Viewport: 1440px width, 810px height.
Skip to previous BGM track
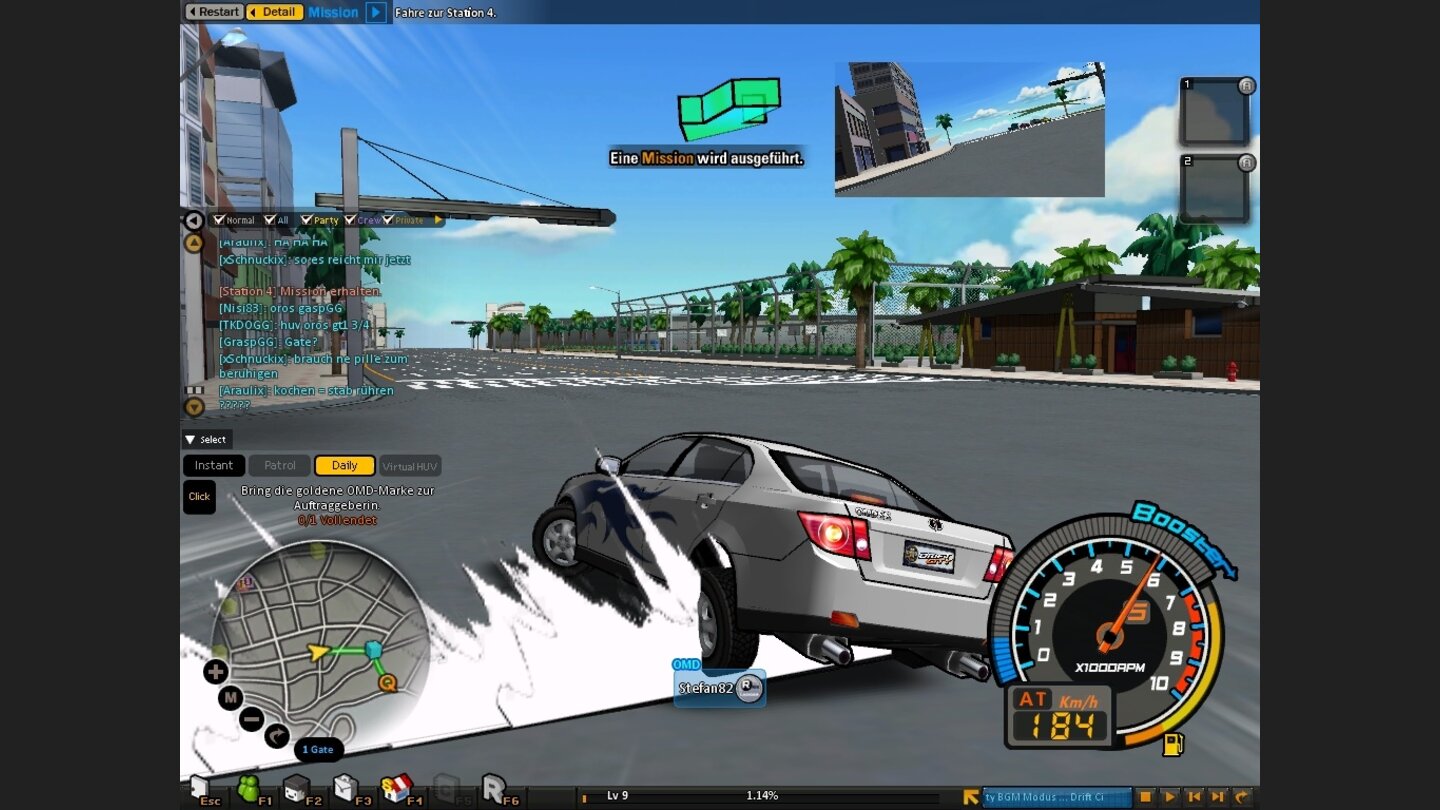click(1194, 797)
